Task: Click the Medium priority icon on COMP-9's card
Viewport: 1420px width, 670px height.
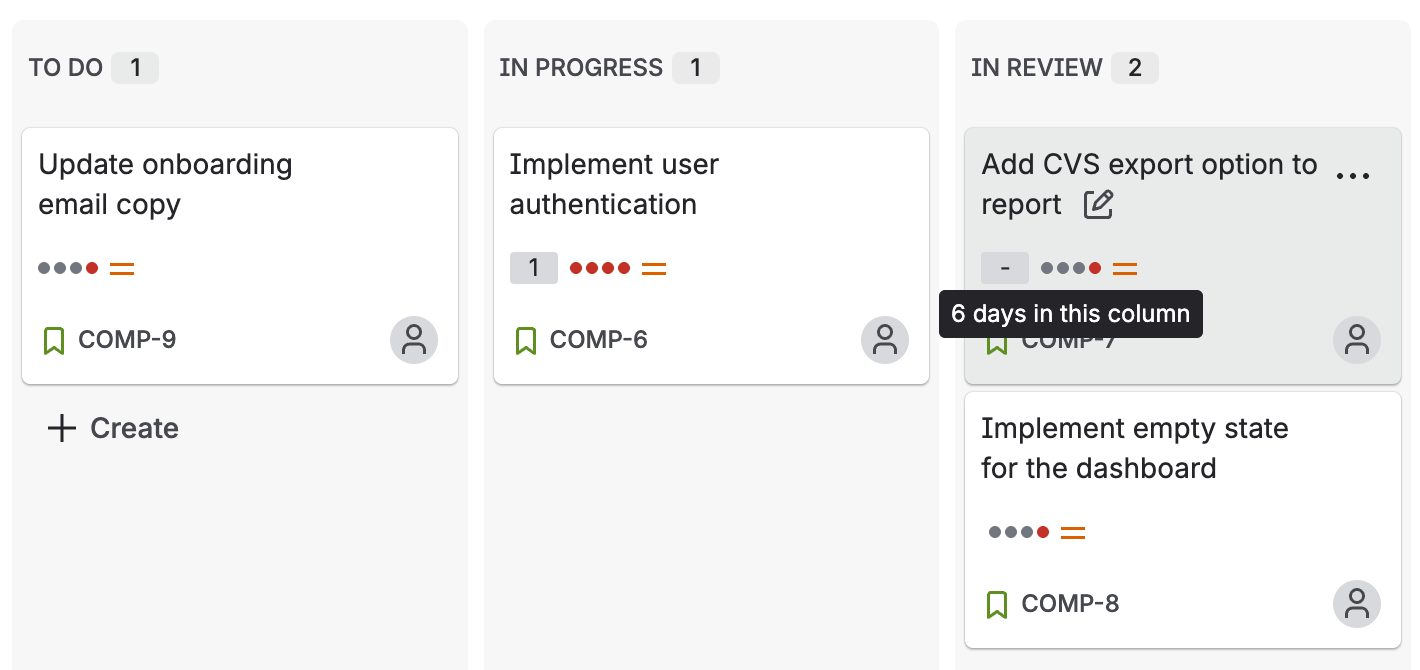Action: coord(119,267)
